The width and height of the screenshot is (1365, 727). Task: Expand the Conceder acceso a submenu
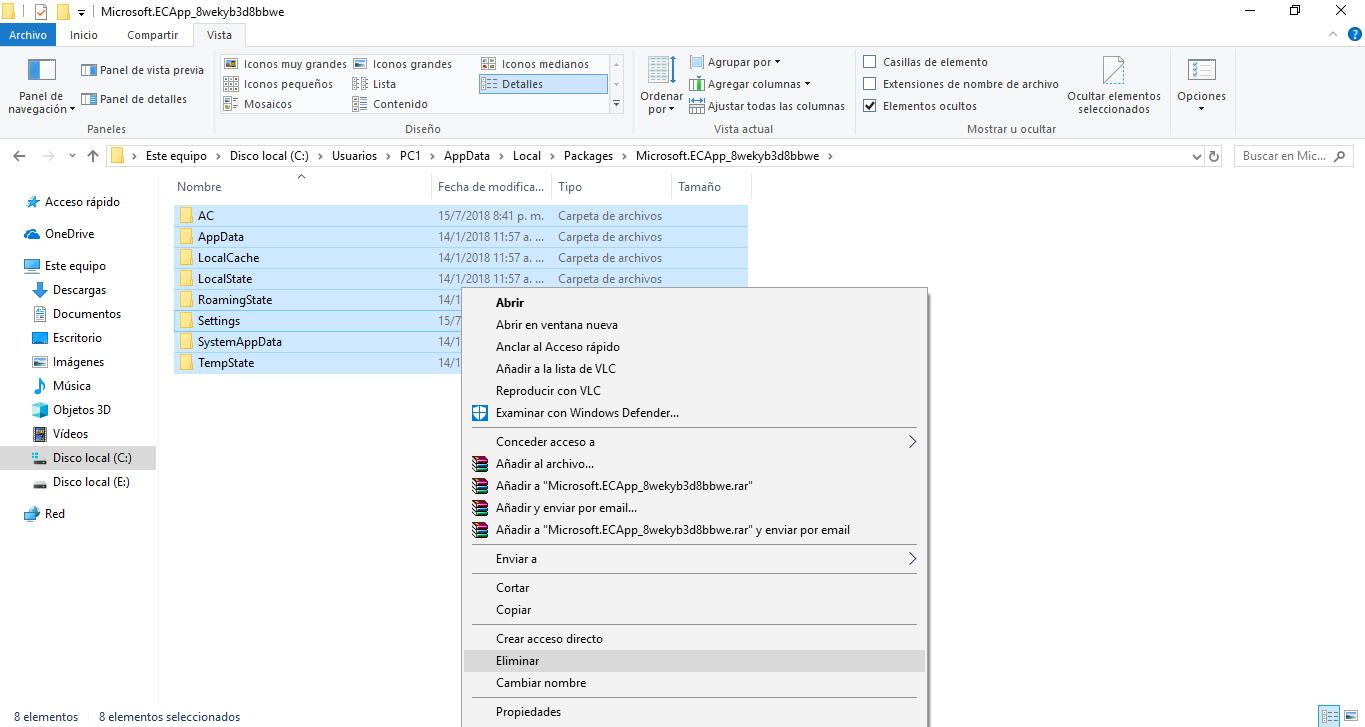(x=695, y=442)
